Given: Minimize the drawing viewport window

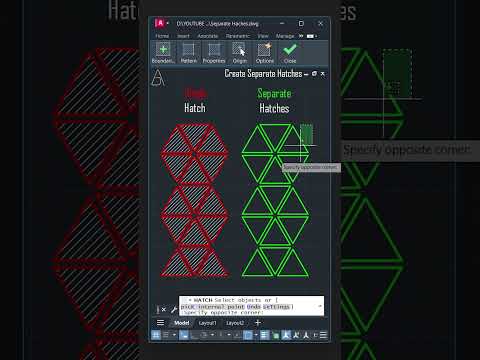Looking at the screenshot, I should pyautogui.click(x=306, y=74).
